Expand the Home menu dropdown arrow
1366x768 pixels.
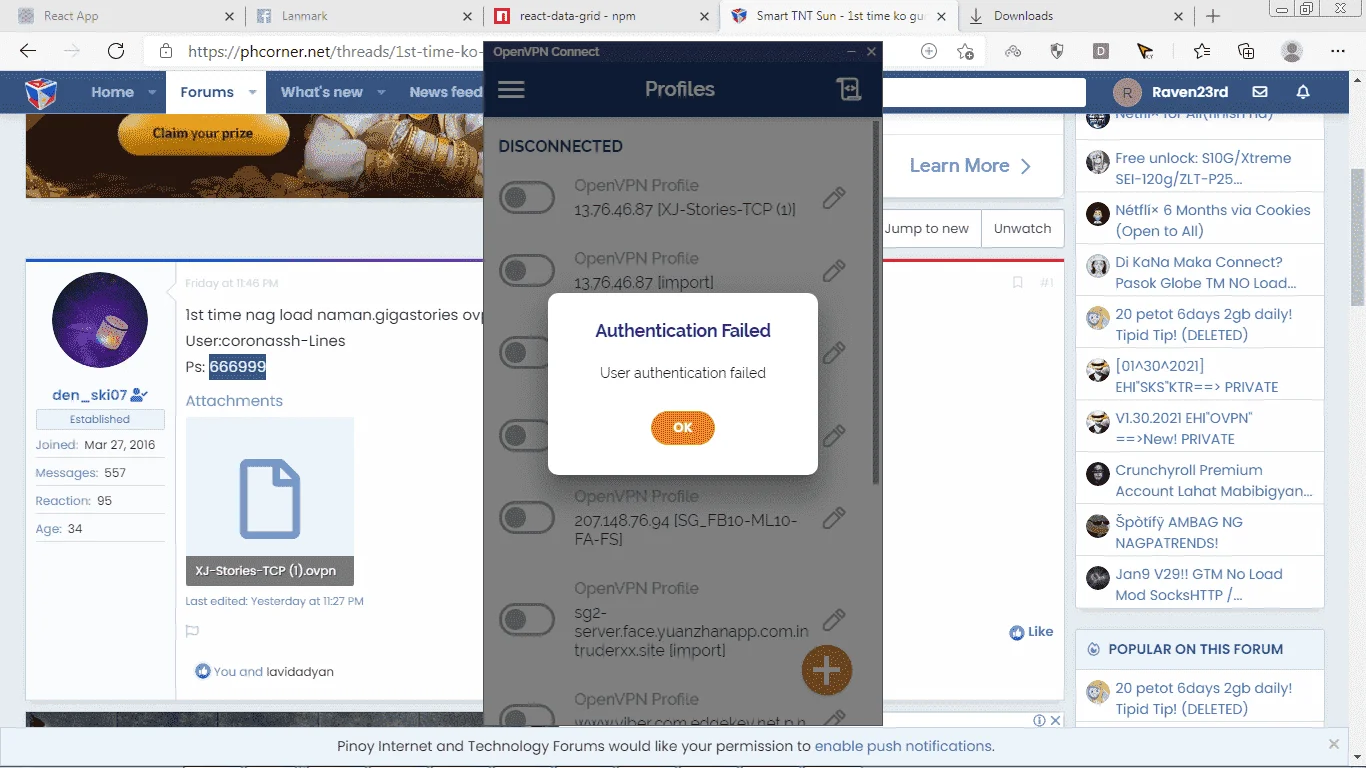152,92
